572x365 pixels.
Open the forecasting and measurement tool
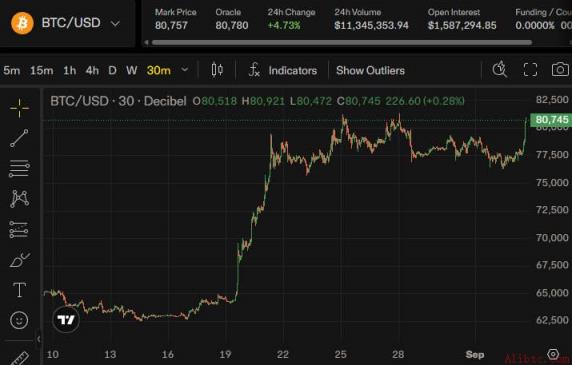click(x=19, y=229)
